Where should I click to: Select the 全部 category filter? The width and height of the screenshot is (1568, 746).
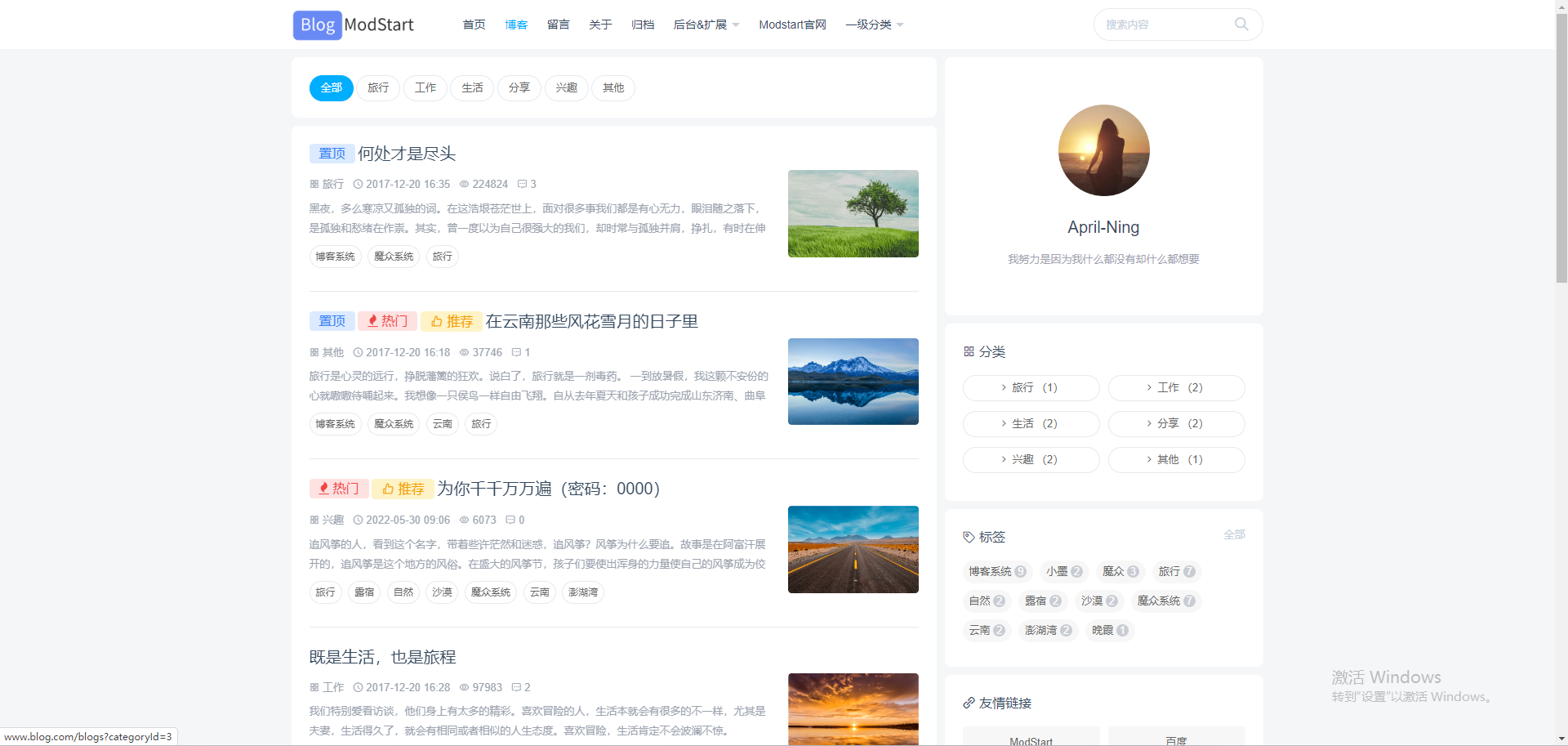click(331, 87)
